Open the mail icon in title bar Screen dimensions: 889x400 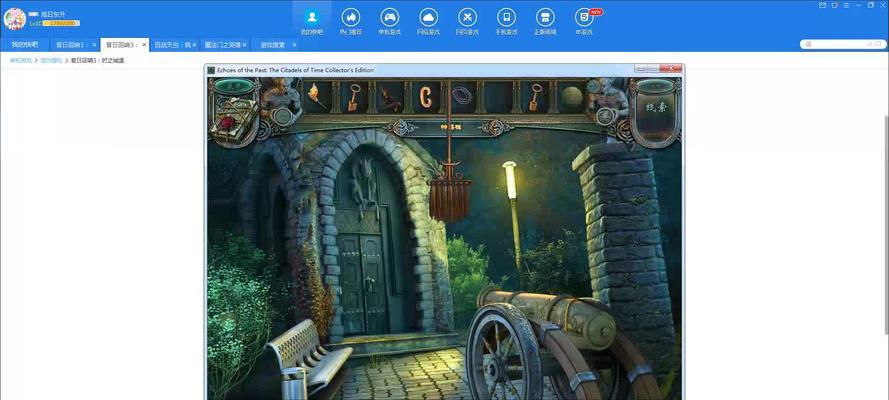click(x=823, y=5)
